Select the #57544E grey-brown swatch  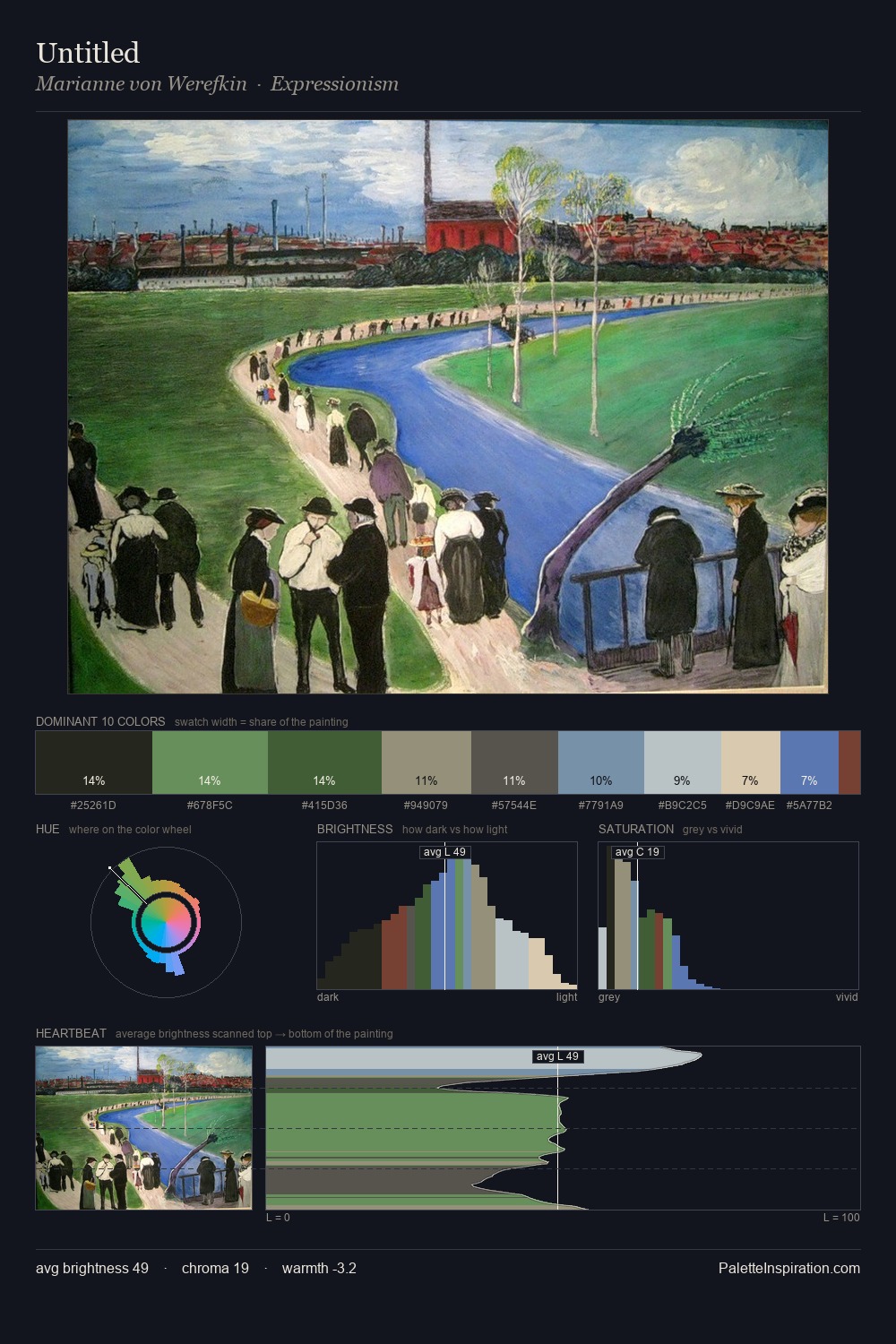tap(514, 762)
